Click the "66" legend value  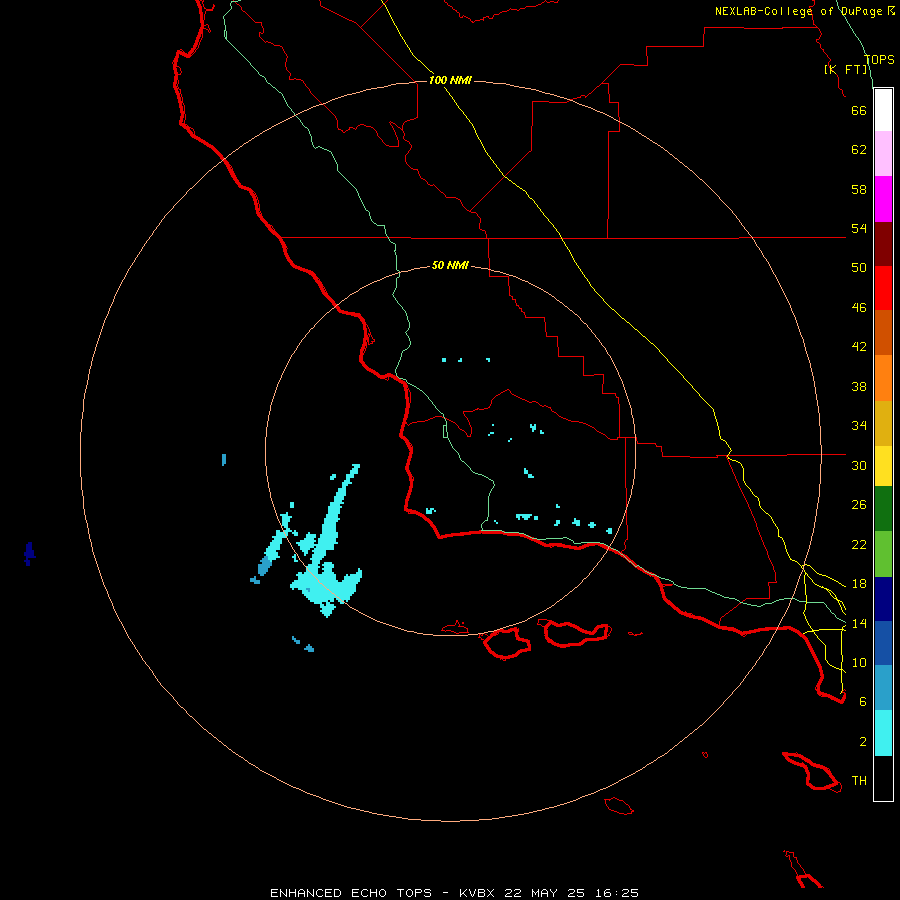tap(859, 110)
